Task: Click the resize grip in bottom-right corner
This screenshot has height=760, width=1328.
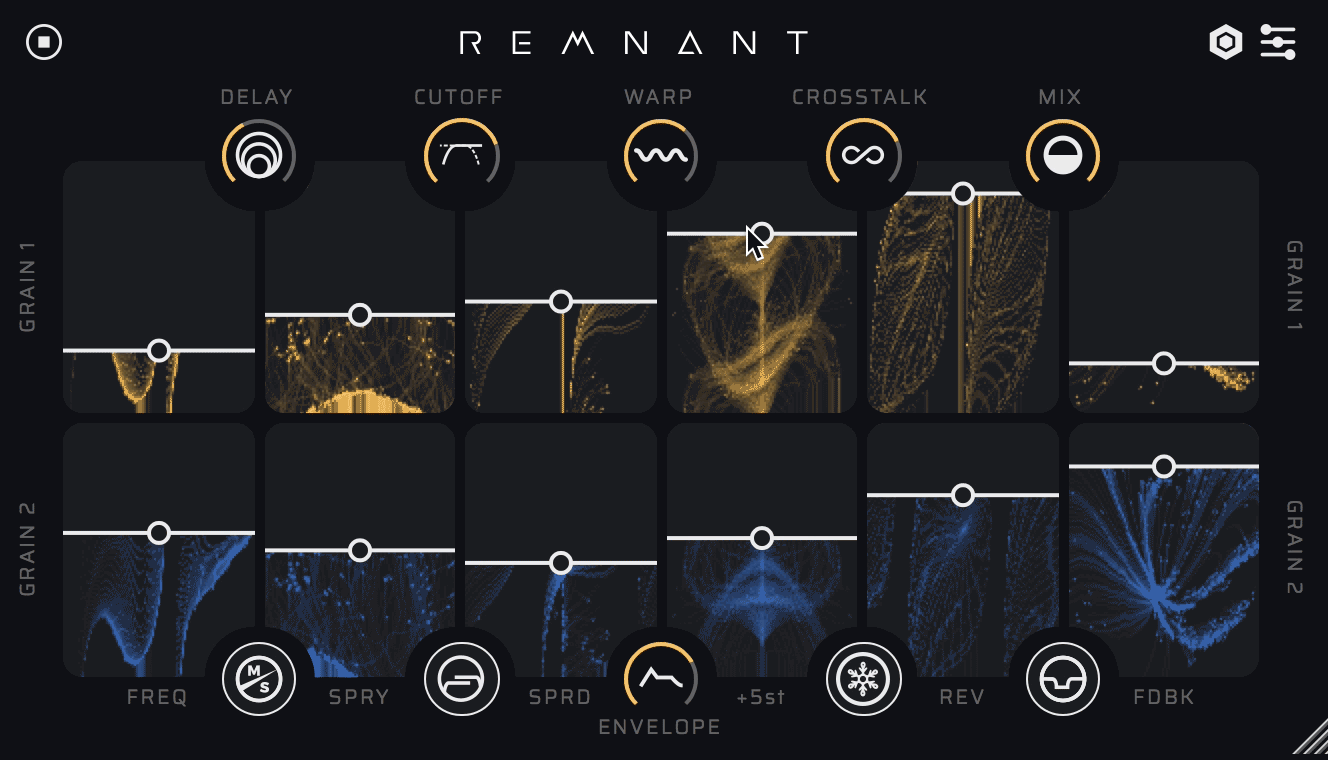Action: tap(1312, 744)
